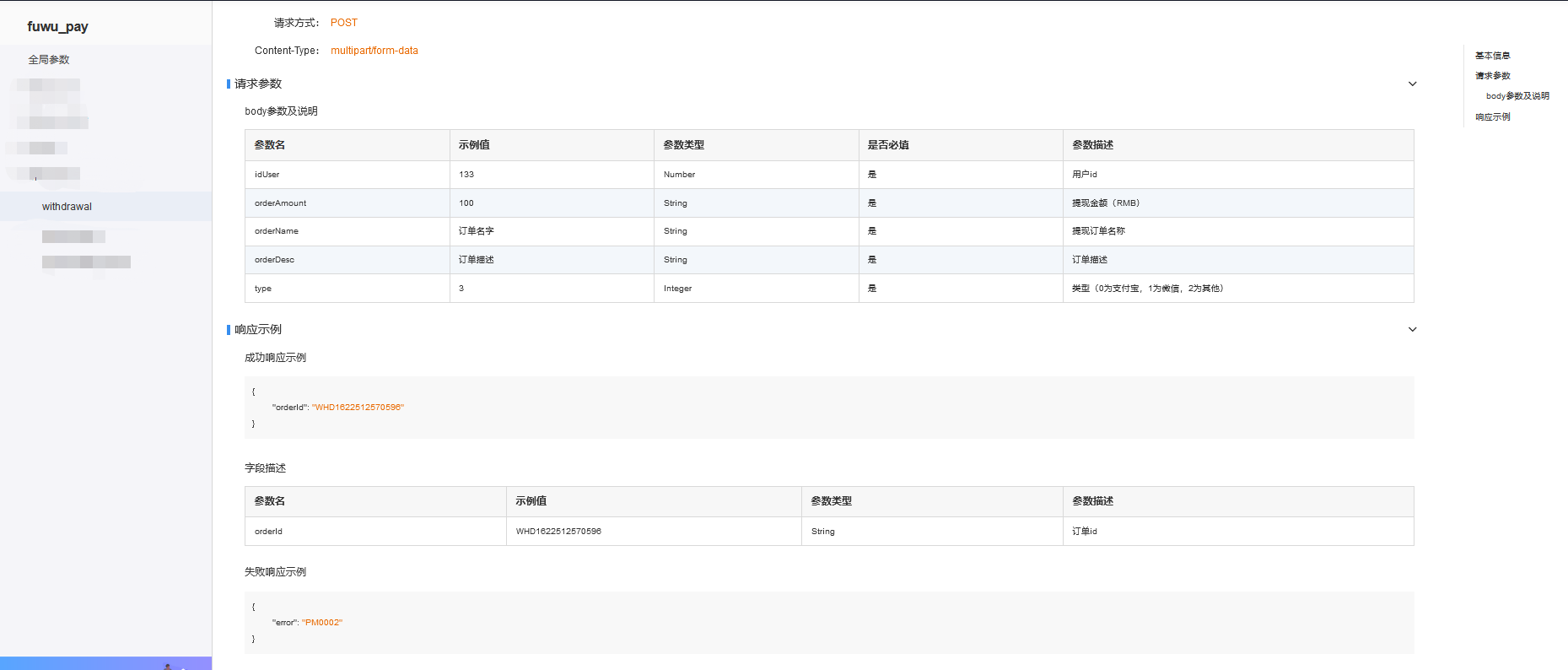Jump to 响应示例 in page outline
The height and width of the screenshot is (670, 1568).
tap(1492, 117)
